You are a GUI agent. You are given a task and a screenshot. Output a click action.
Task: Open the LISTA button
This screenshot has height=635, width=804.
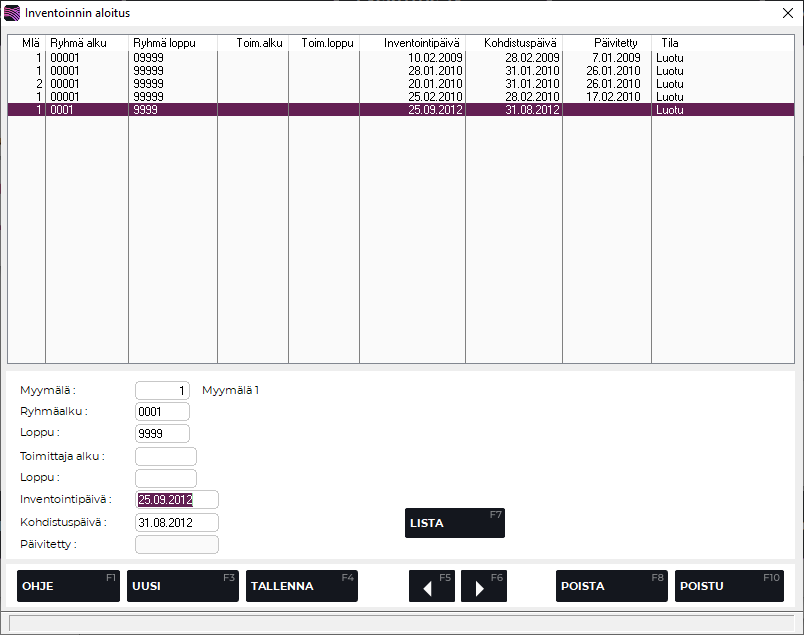[454, 523]
